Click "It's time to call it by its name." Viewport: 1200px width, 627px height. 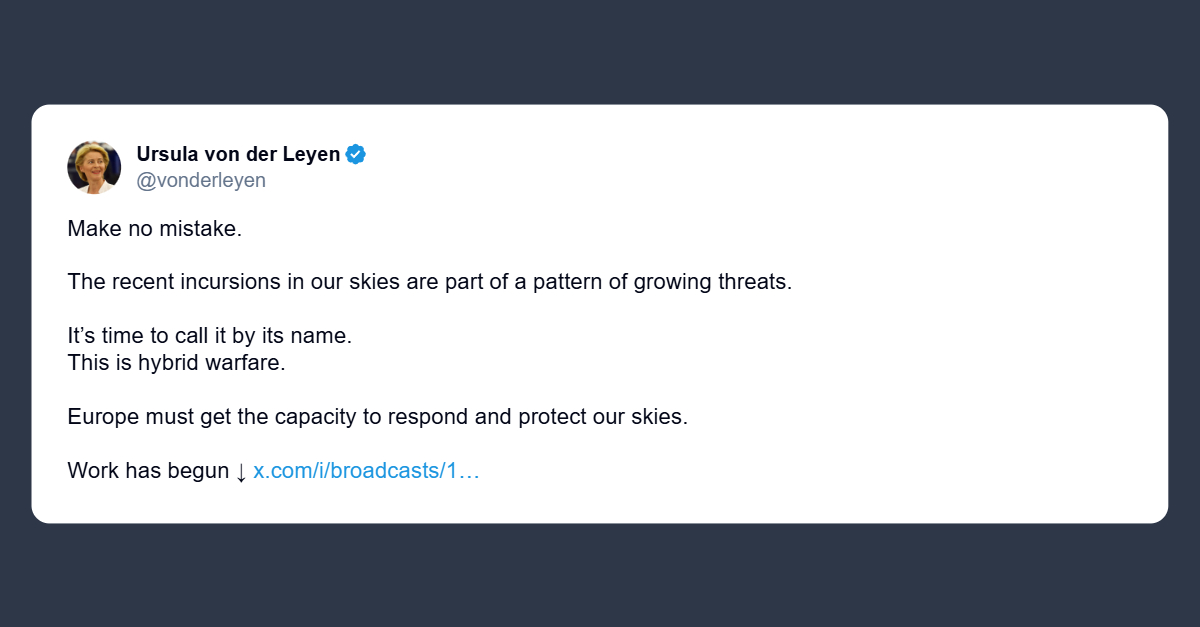(209, 336)
